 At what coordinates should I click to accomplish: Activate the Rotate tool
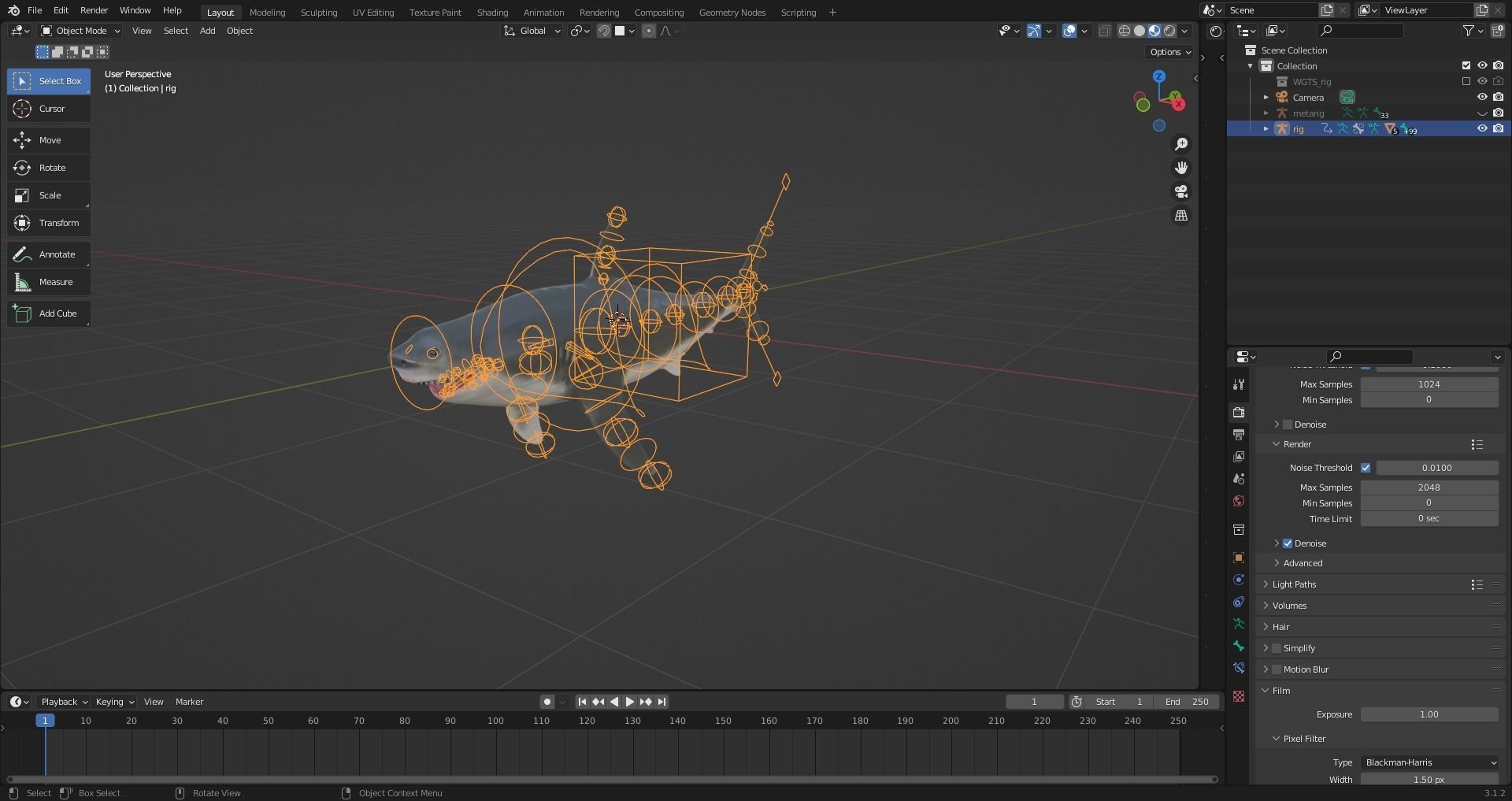tap(49, 168)
